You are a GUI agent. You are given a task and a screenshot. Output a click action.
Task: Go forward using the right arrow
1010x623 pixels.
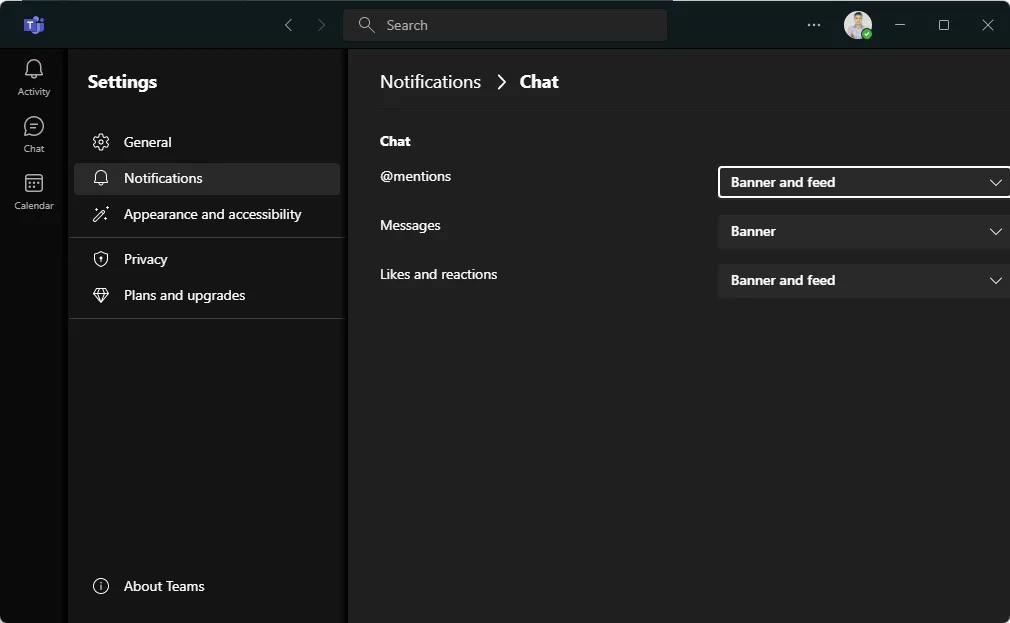click(321, 25)
